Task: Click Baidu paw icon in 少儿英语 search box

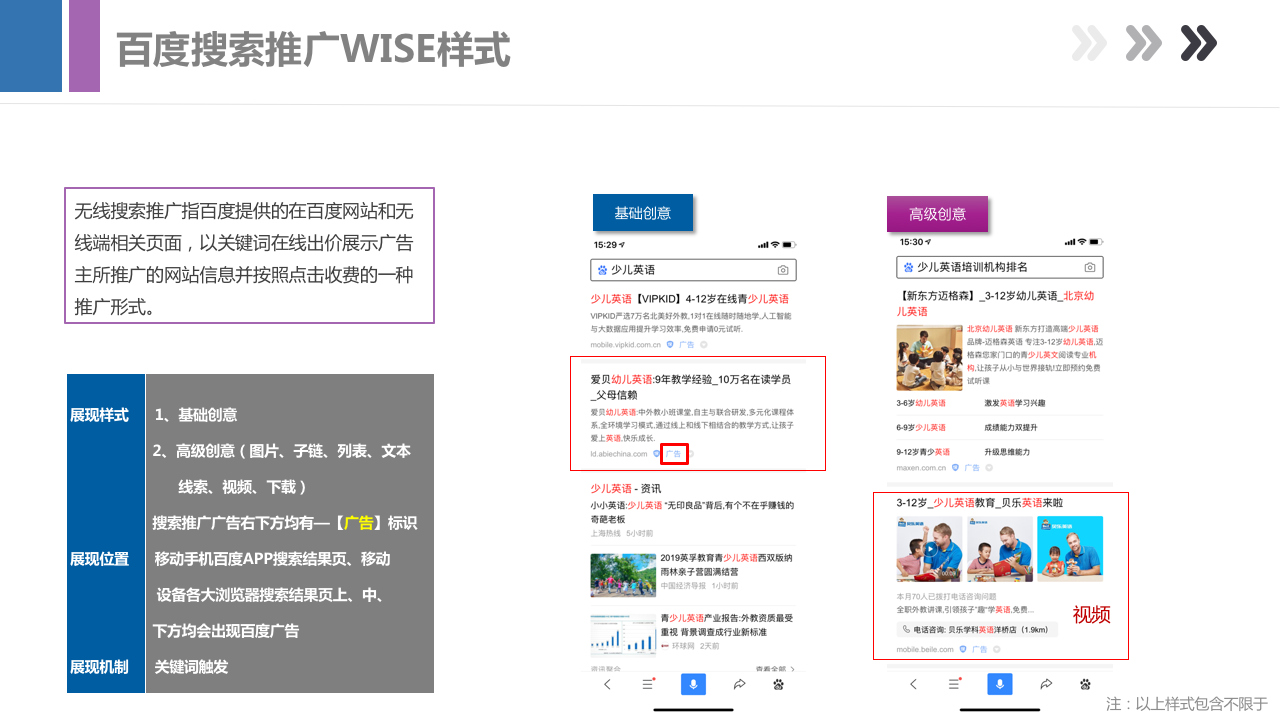Action: click(x=602, y=270)
